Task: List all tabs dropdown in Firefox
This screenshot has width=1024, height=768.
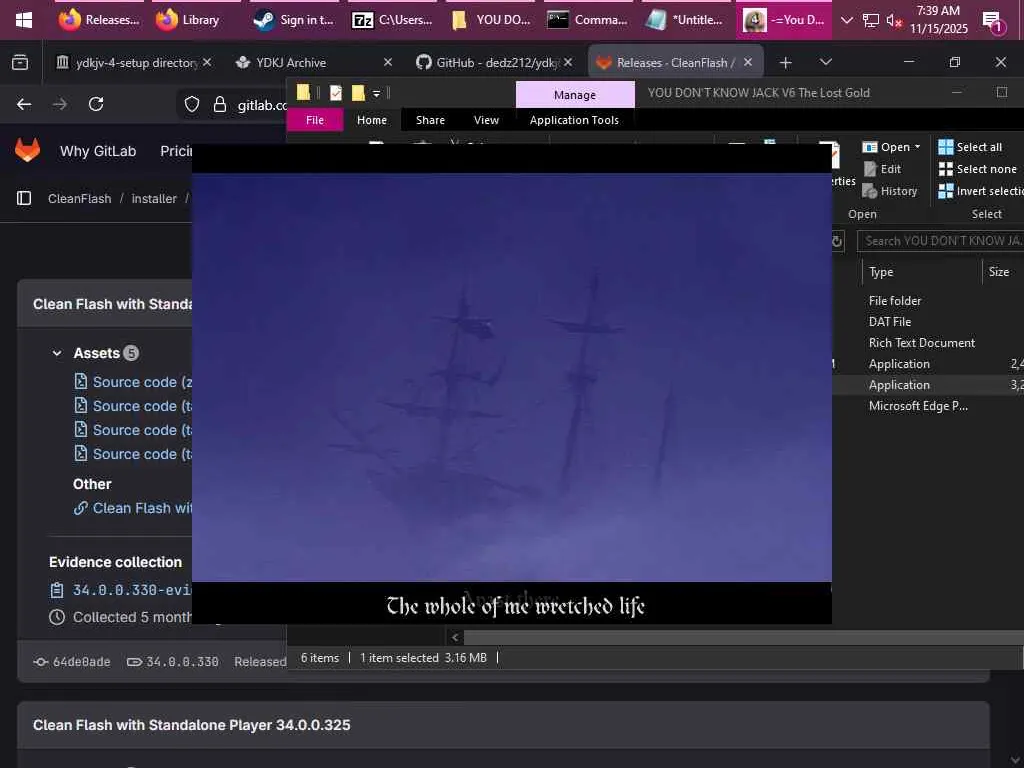Action: (x=825, y=62)
